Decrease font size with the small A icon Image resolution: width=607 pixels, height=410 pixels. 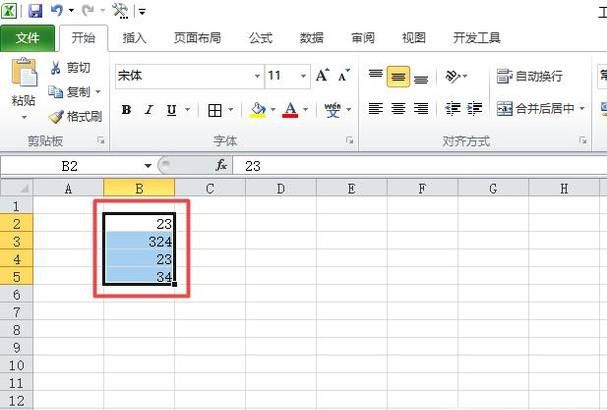pos(343,75)
